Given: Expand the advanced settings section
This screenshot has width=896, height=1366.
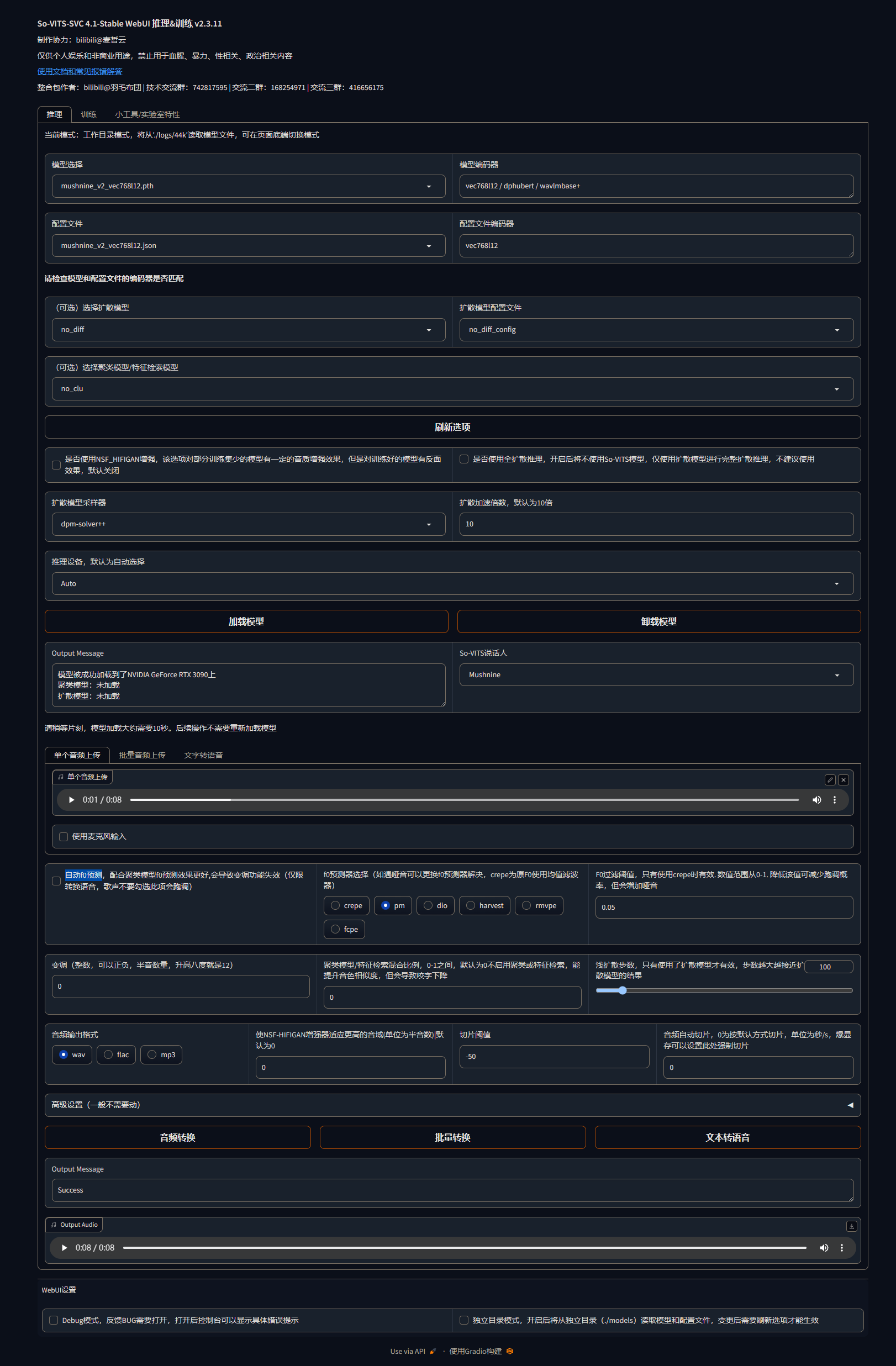Looking at the screenshot, I should (x=452, y=1105).
